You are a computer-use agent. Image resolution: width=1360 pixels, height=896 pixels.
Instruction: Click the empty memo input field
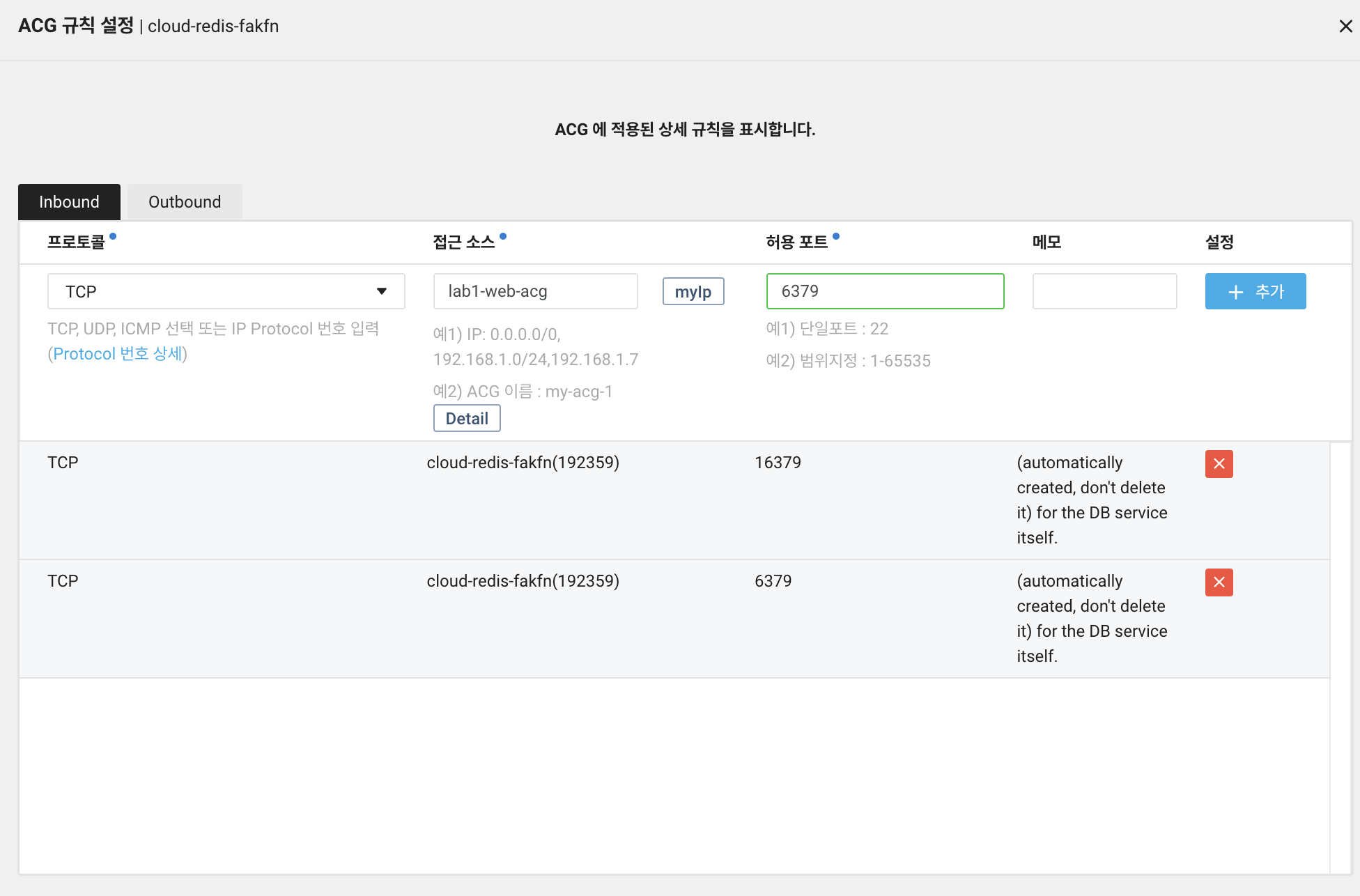tap(1104, 291)
